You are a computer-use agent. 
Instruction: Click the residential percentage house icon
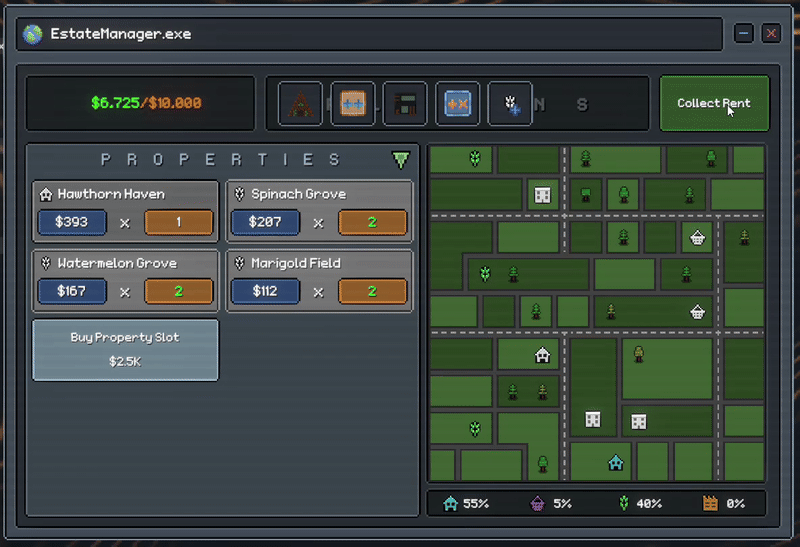click(451, 504)
